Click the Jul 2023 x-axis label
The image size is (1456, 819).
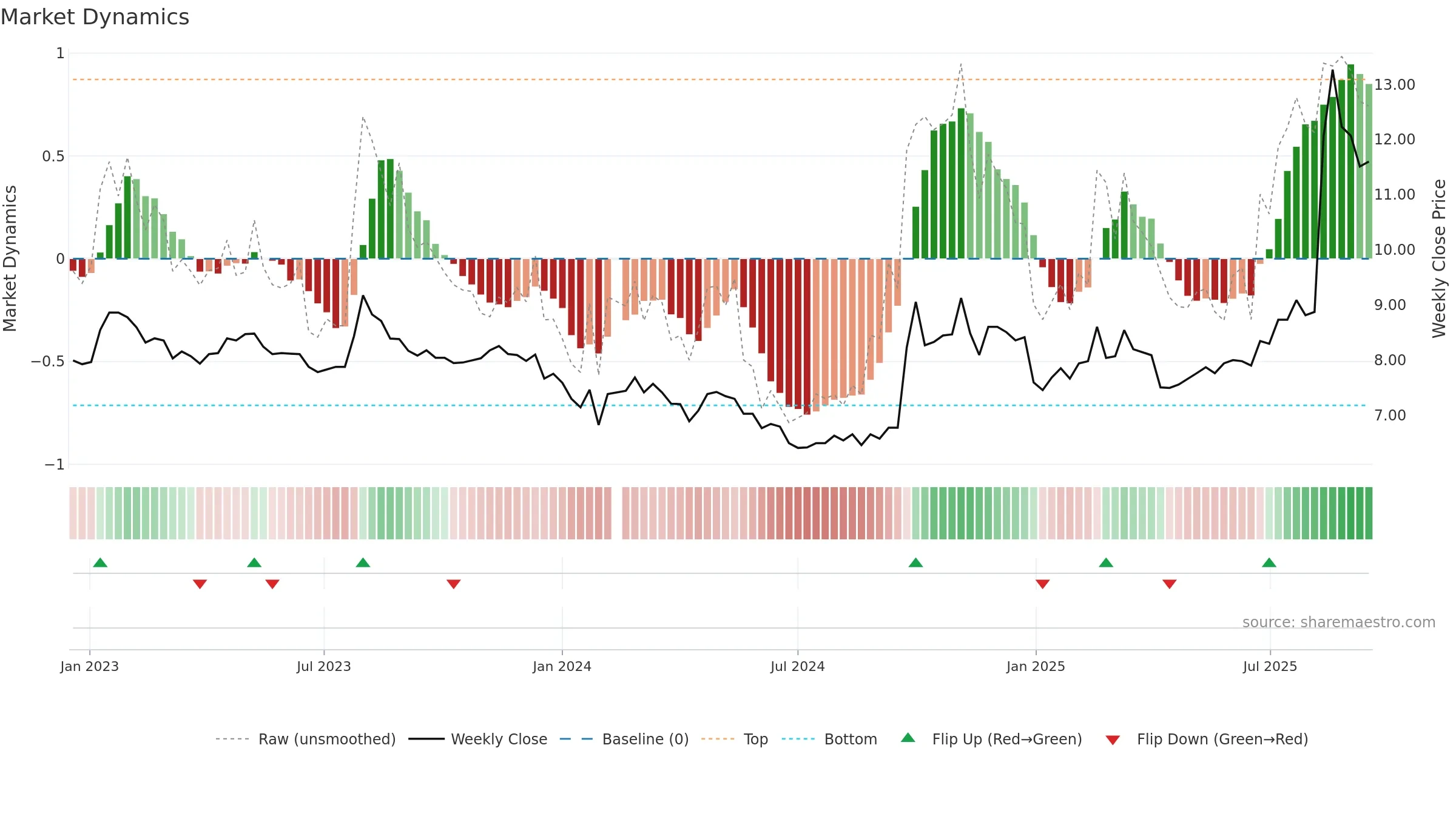tap(324, 666)
